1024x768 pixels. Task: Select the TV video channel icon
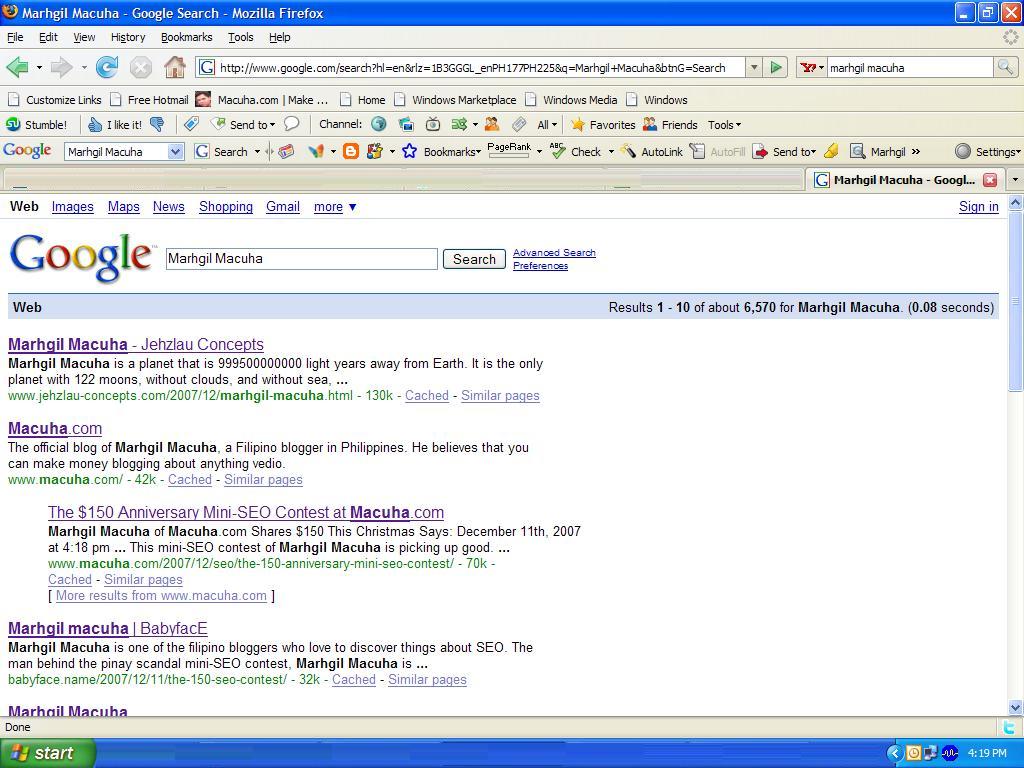pyautogui.click(x=432, y=124)
